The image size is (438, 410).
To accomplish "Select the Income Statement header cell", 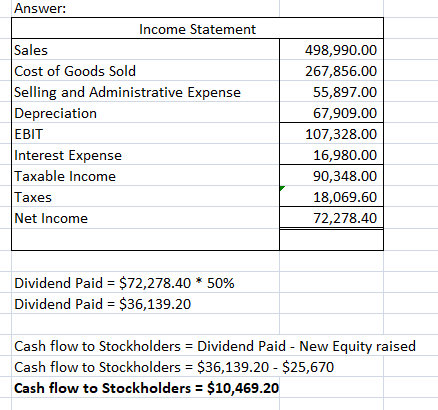I will 197,29.
